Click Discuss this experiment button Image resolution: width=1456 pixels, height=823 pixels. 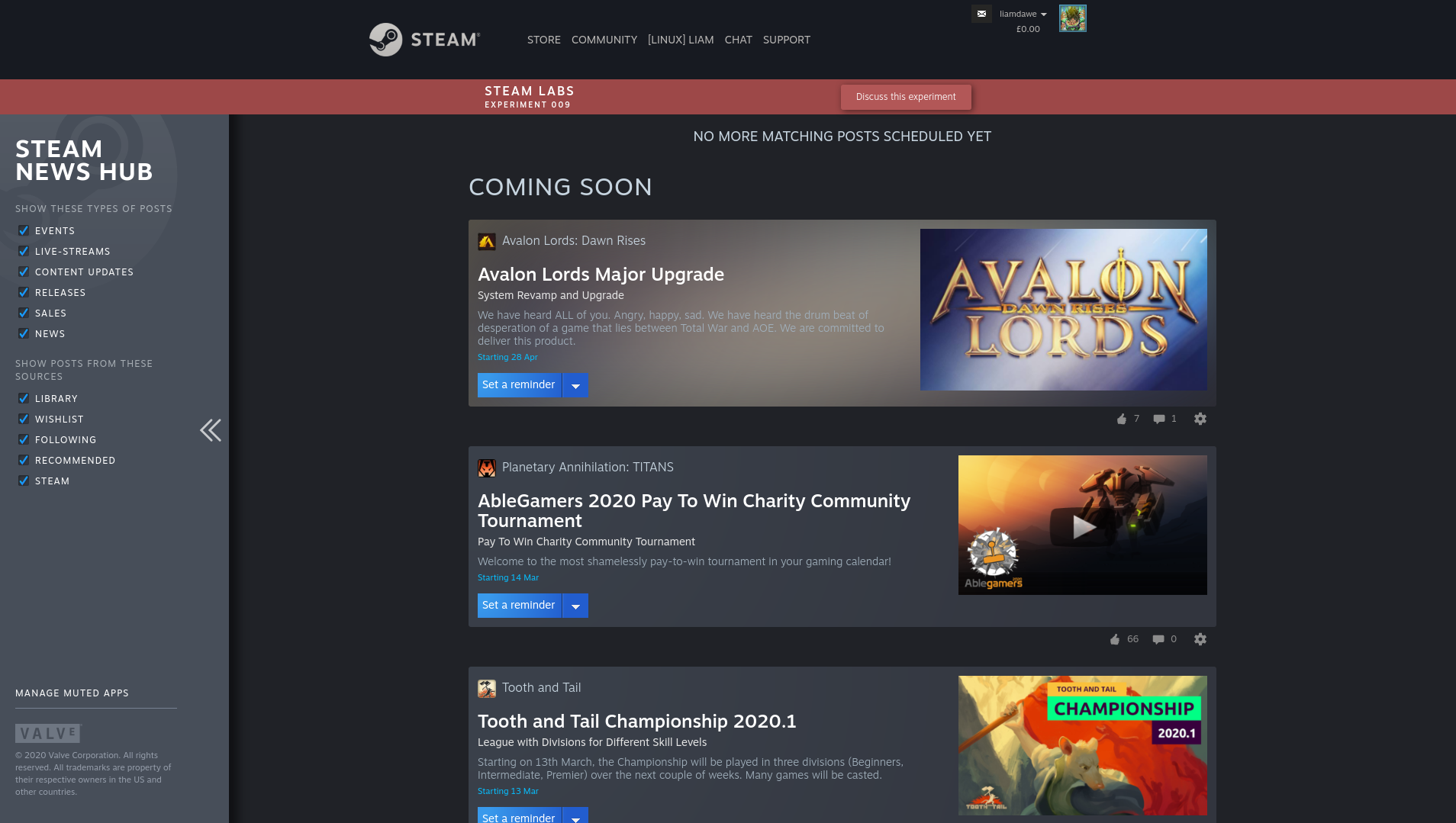906,97
